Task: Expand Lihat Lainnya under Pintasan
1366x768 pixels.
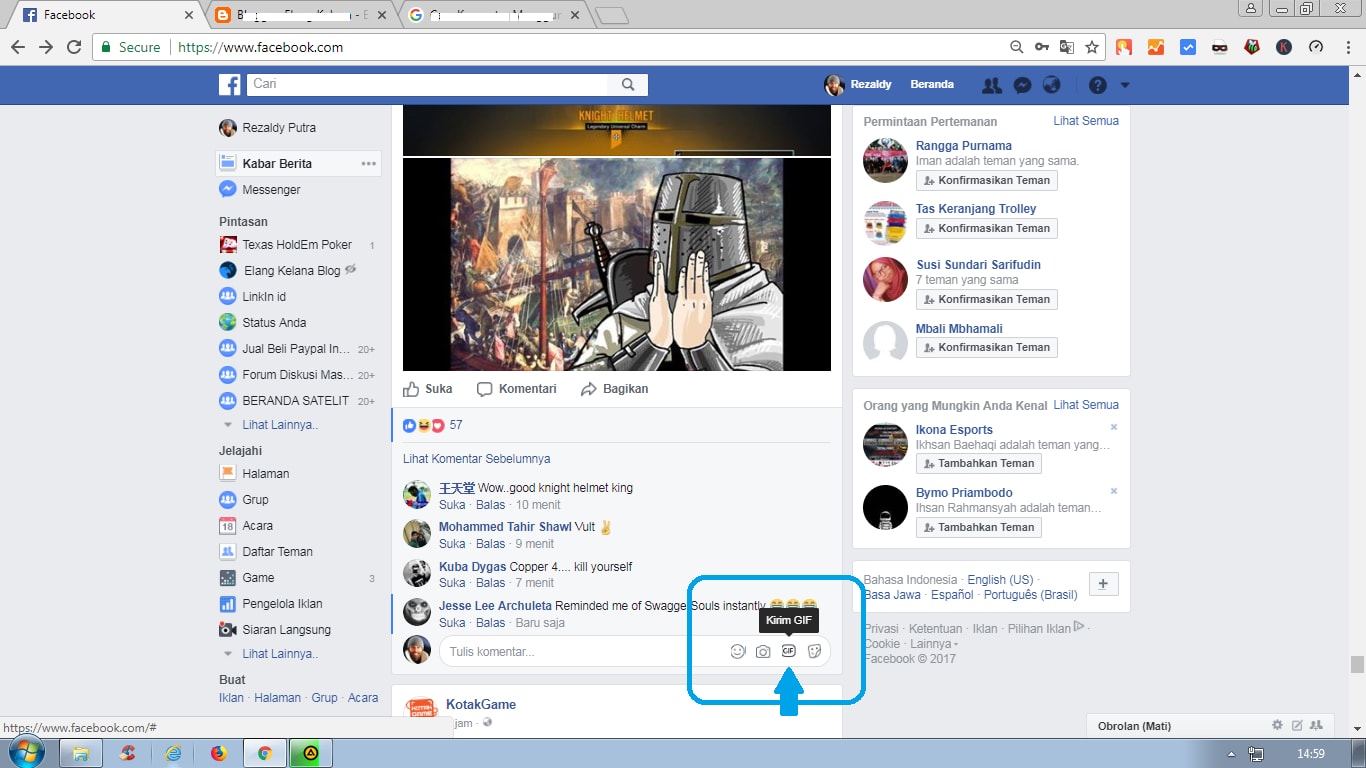Action: coord(280,425)
